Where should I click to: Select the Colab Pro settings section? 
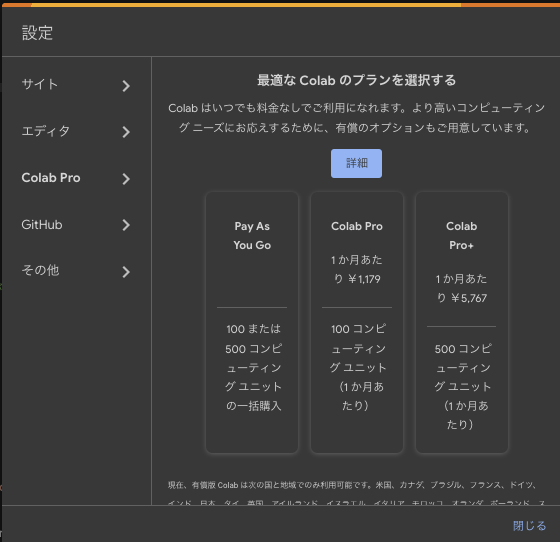point(76,178)
